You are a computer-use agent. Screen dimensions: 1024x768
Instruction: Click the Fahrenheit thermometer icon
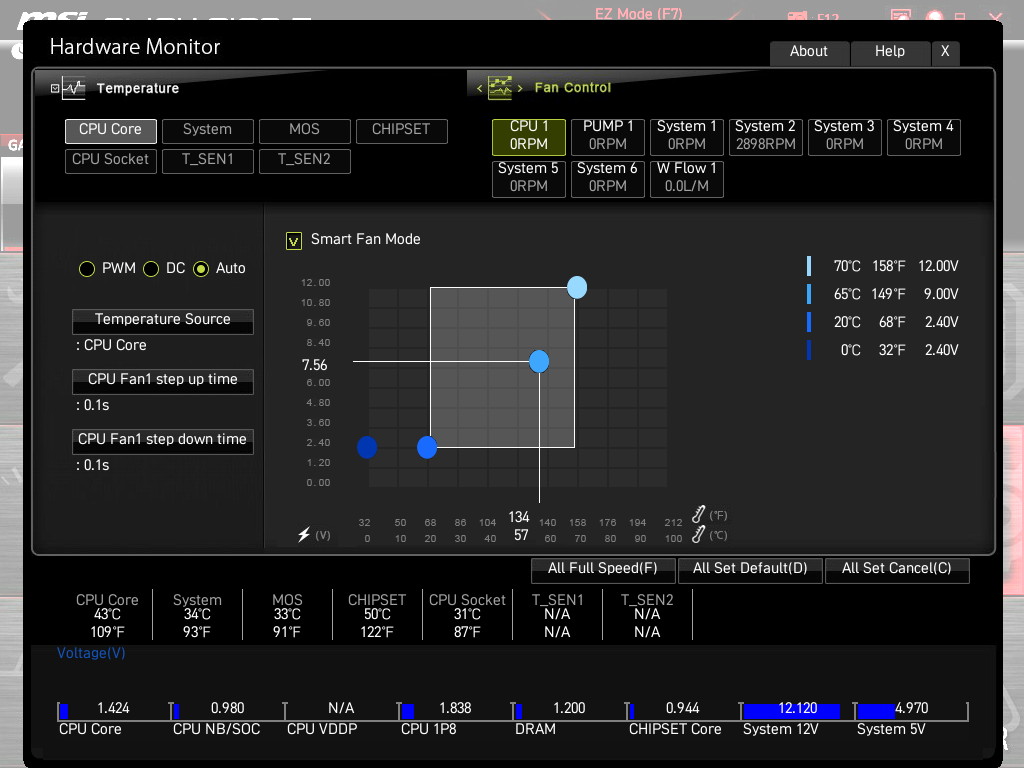698,514
